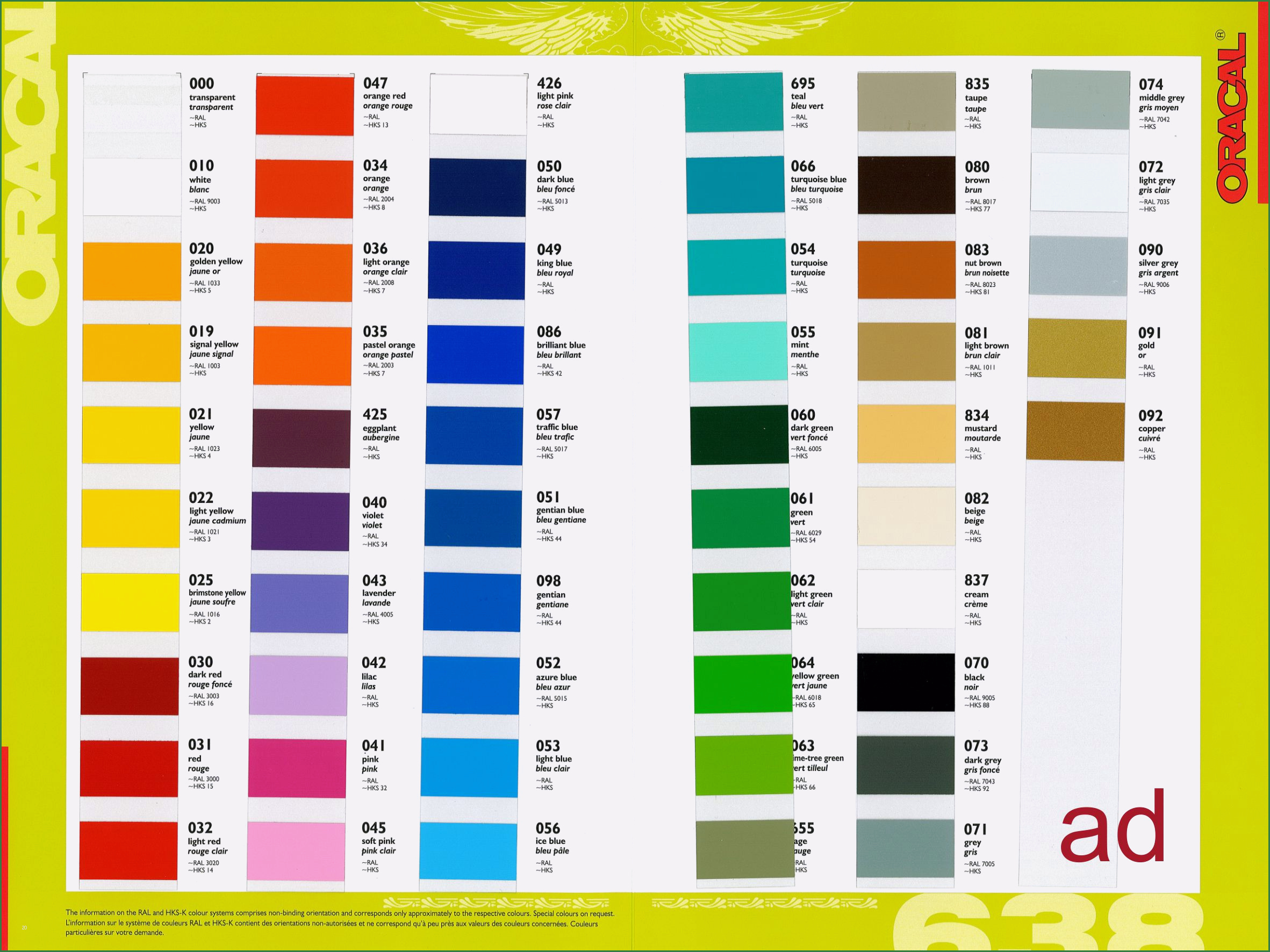Click the golden yellow 020 swatch
The image size is (1270, 952).
pos(132,271)
